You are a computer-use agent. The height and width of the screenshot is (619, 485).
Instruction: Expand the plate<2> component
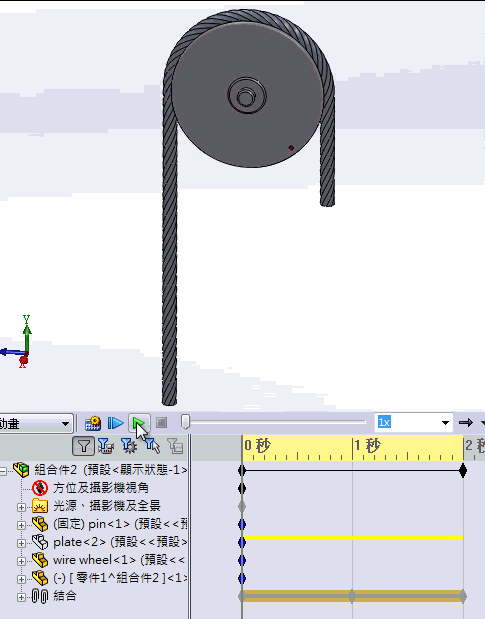(x=21, y=544)
